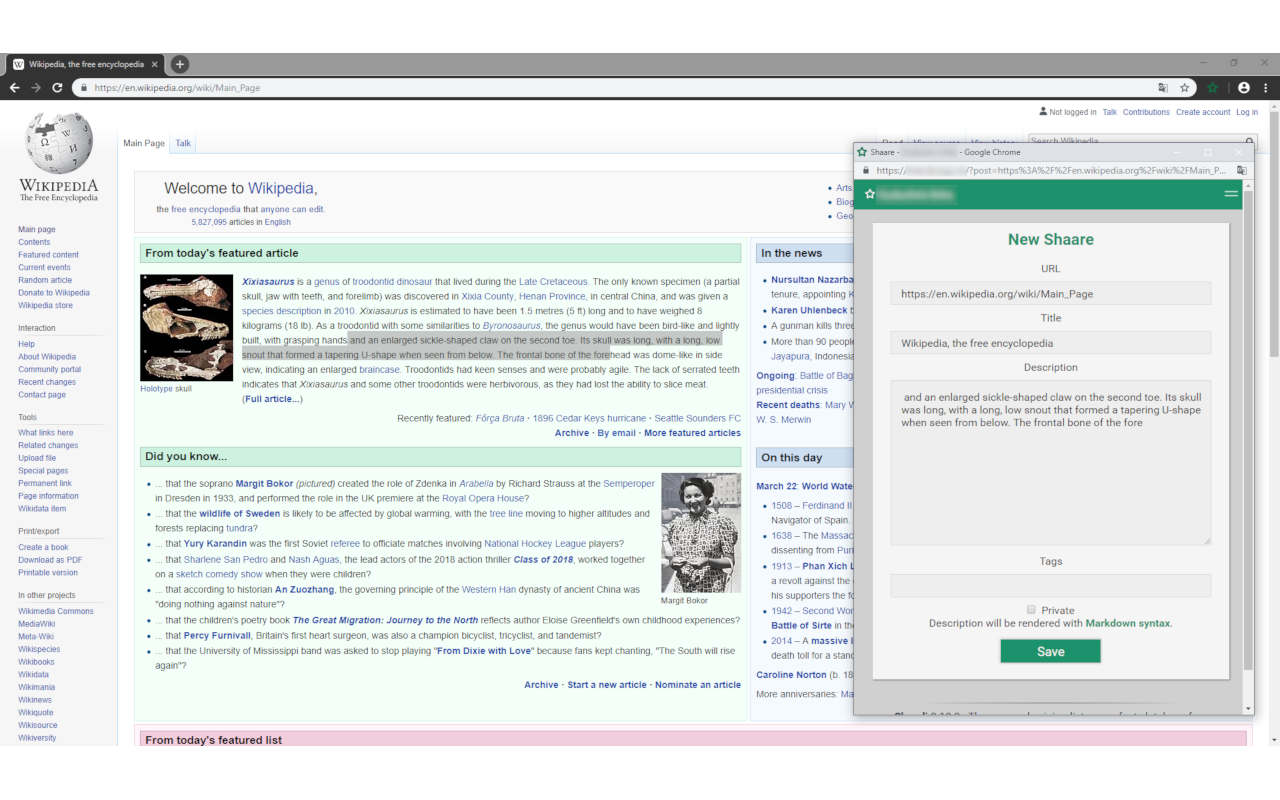
Task: Open the Class of 2018 link
Action: [x=544, y=560]
